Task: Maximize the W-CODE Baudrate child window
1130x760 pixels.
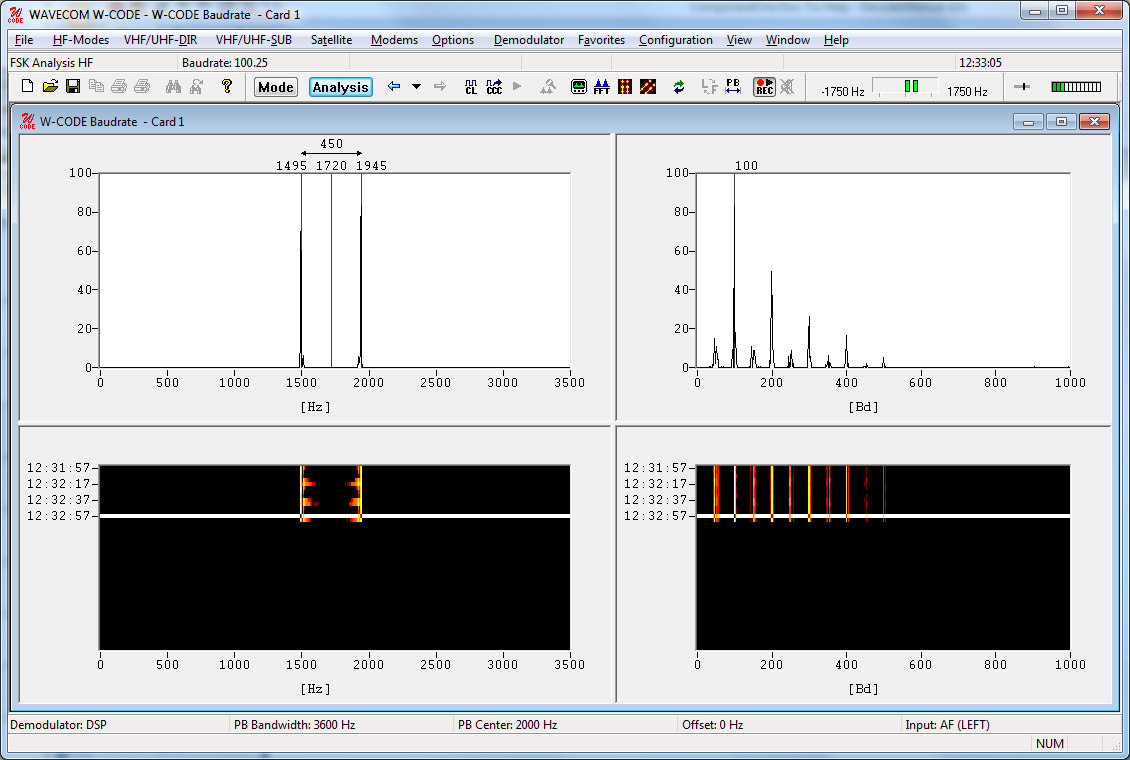Action: click(x=1061, y=122)
